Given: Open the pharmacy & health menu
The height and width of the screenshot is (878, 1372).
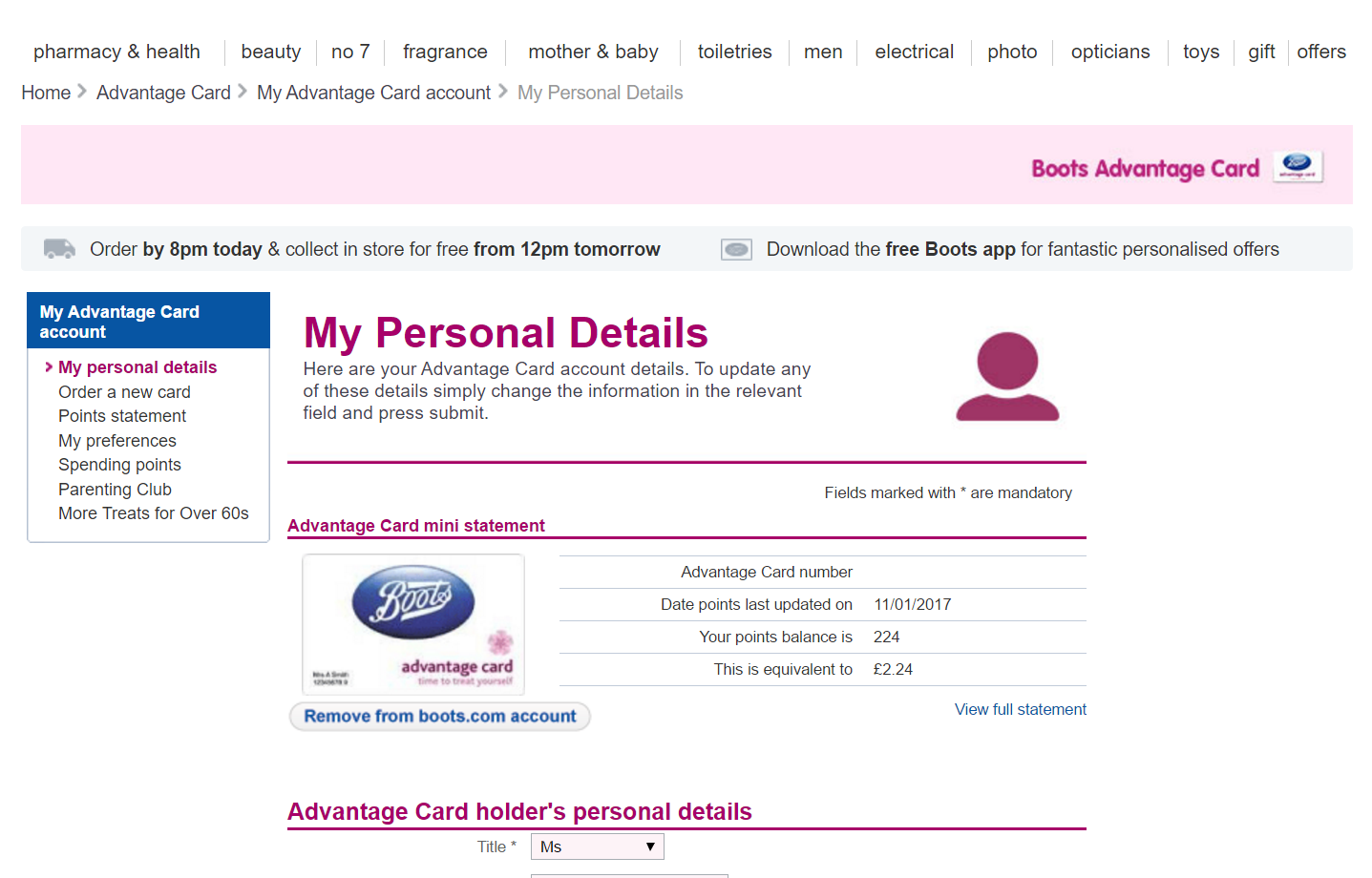Looking at the screenshot, I should (x=116, y=52).
